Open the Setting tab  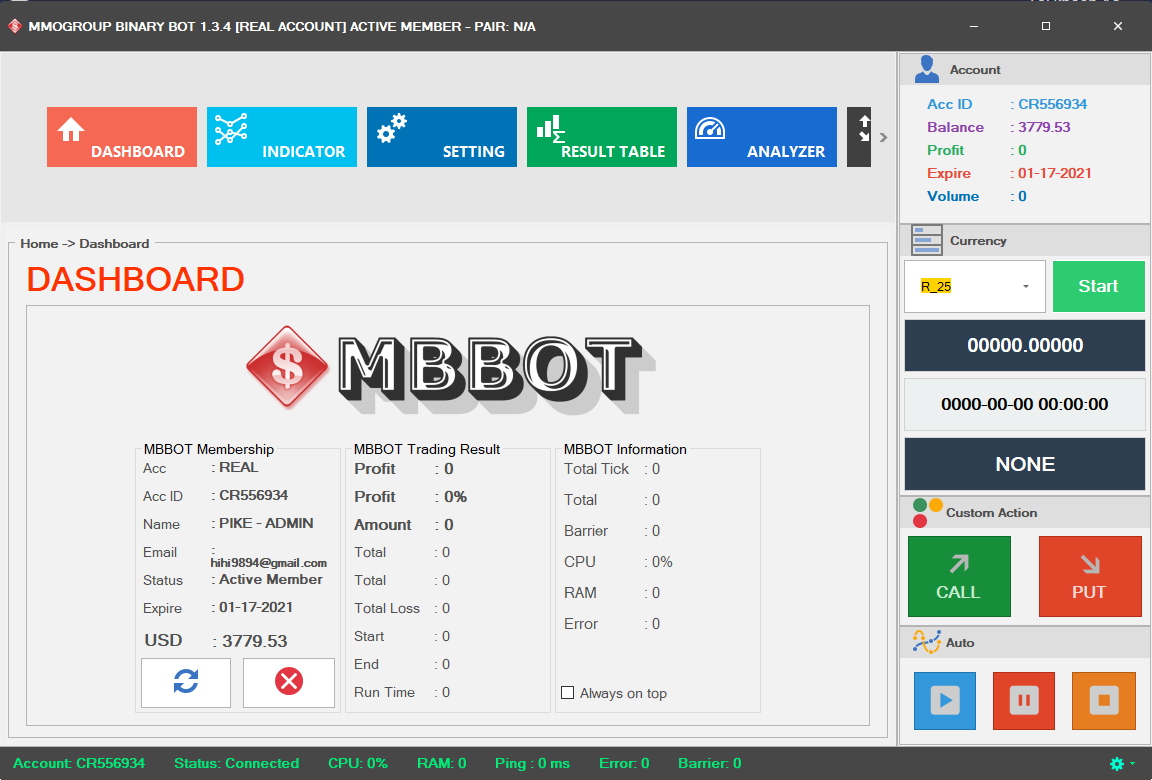point(441,137)
